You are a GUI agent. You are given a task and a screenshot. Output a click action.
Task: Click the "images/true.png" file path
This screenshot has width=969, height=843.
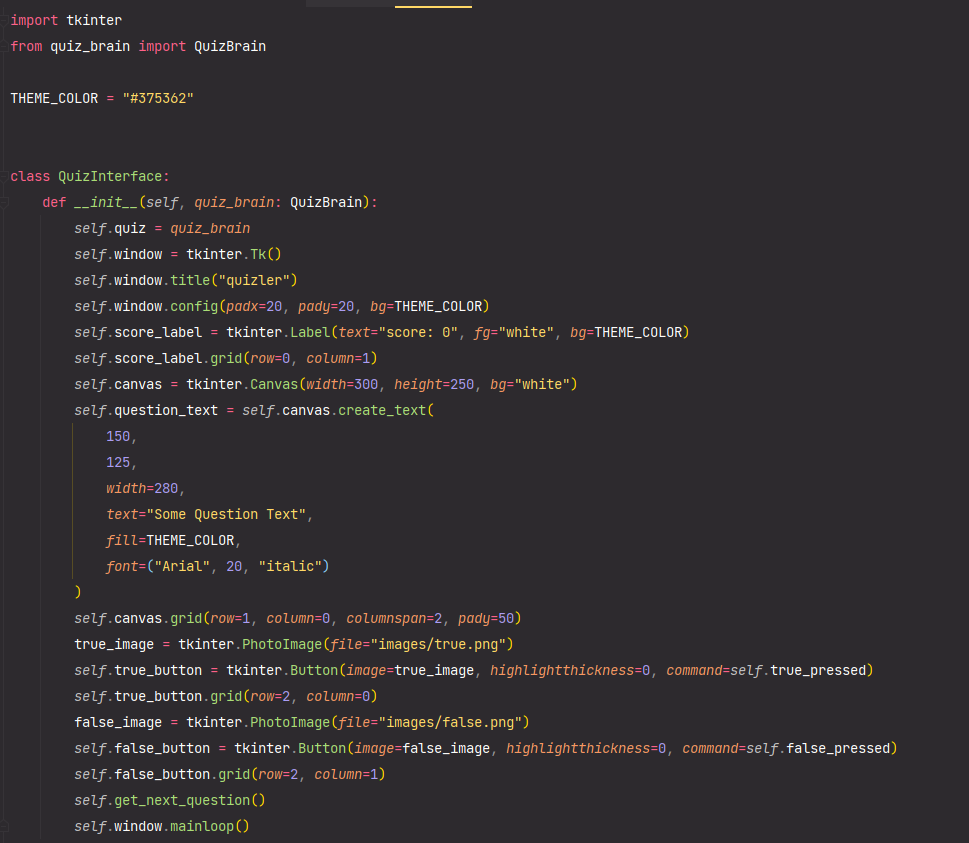(x=438, y=644)
